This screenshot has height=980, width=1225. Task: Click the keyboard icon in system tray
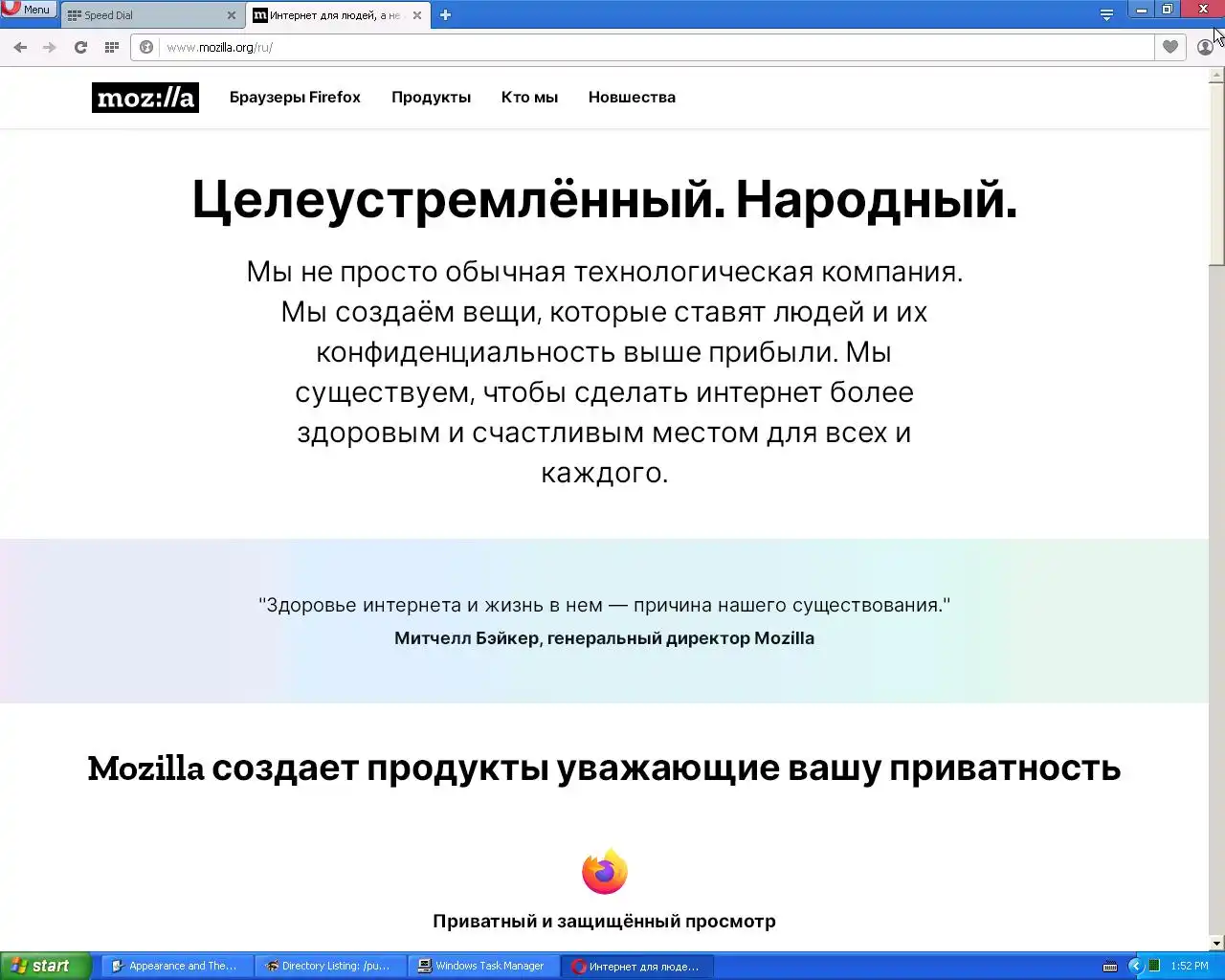(1110, 967)
